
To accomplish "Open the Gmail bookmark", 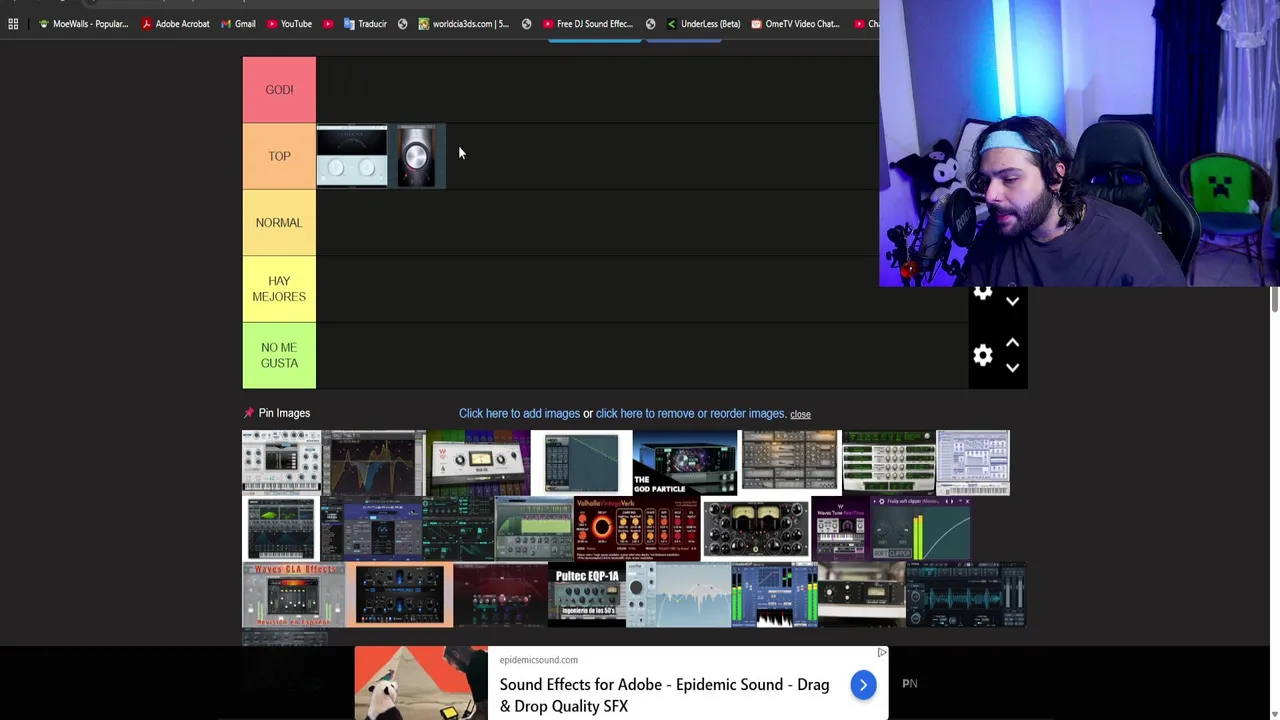I will 239,24.
